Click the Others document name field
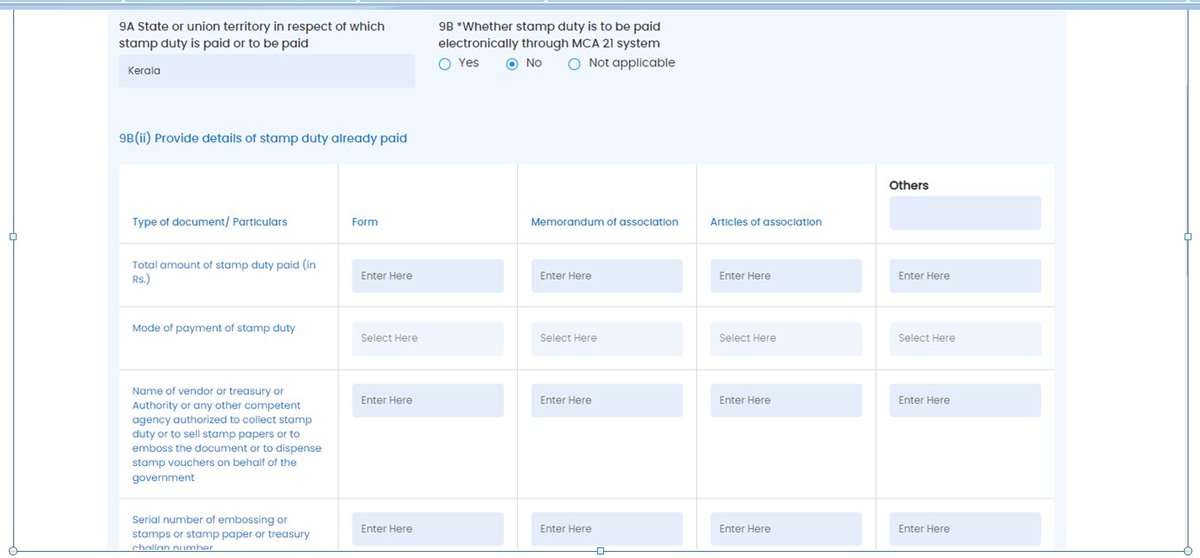The height and width of the screenshot is (558, 1200). [x=965, y=213]
